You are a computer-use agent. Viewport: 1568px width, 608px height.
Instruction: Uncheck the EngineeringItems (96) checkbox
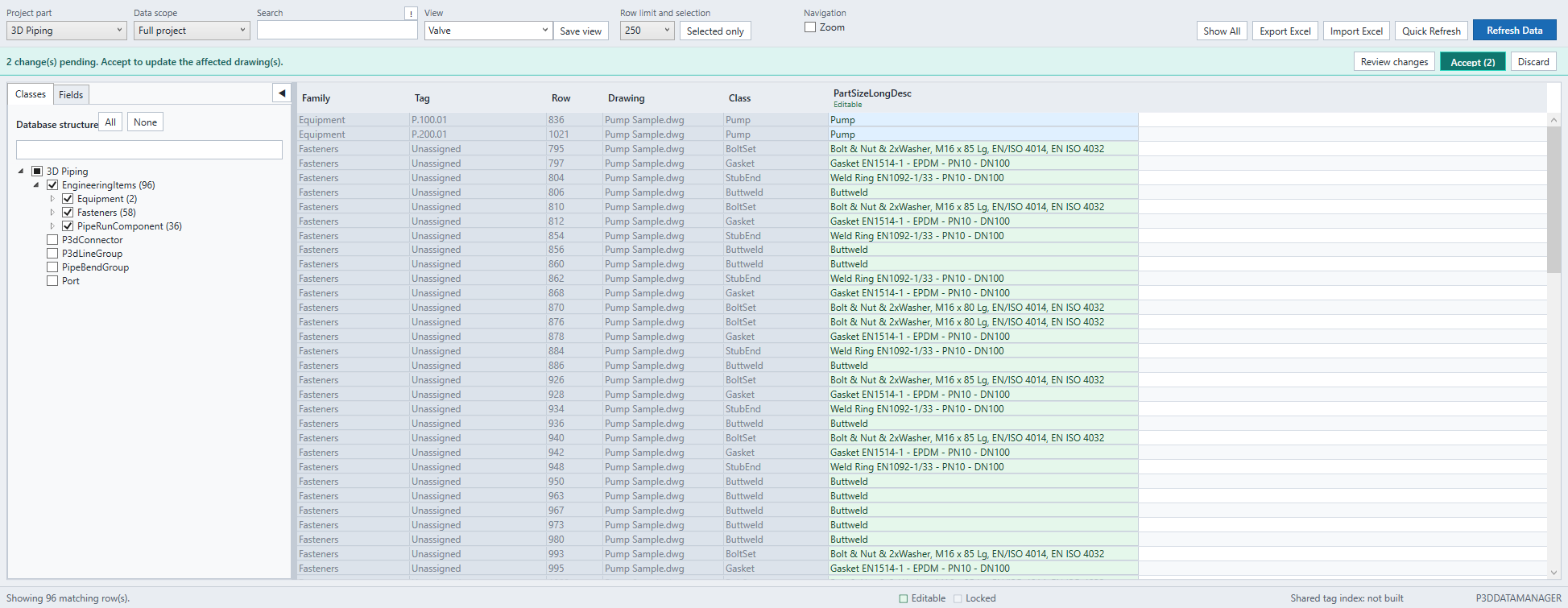(x=52, y=185)
